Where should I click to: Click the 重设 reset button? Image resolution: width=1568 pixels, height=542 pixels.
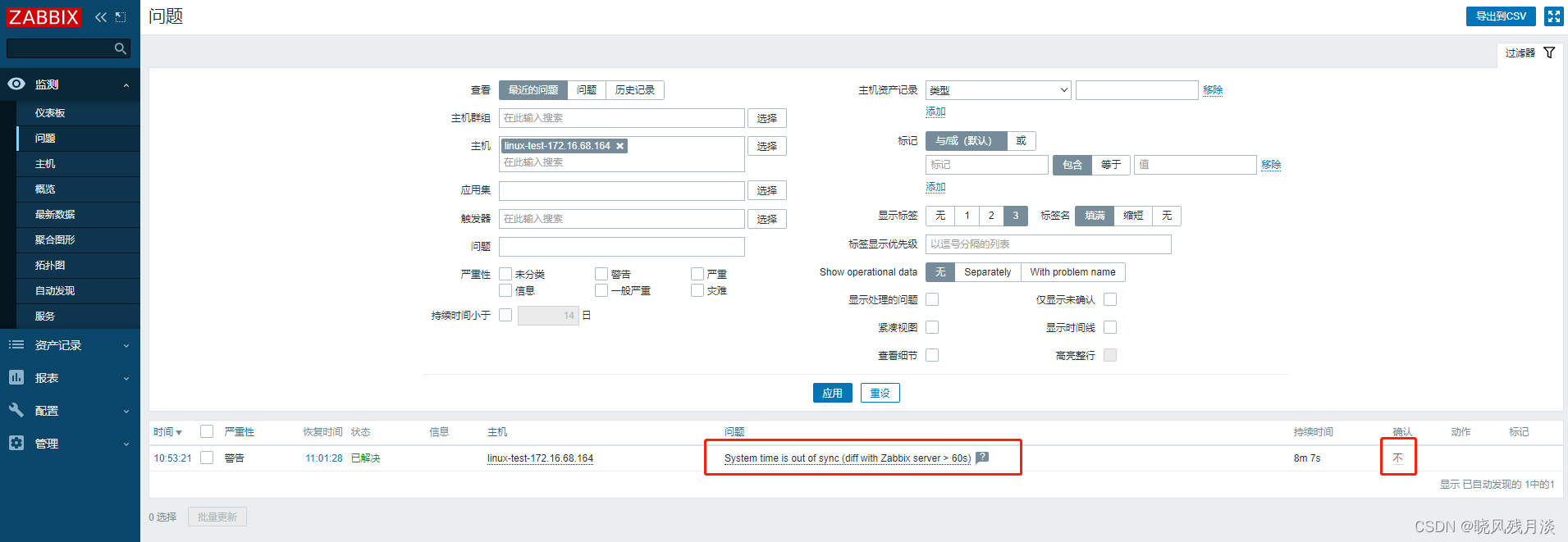pyautogui.click(x=880, y=393)
